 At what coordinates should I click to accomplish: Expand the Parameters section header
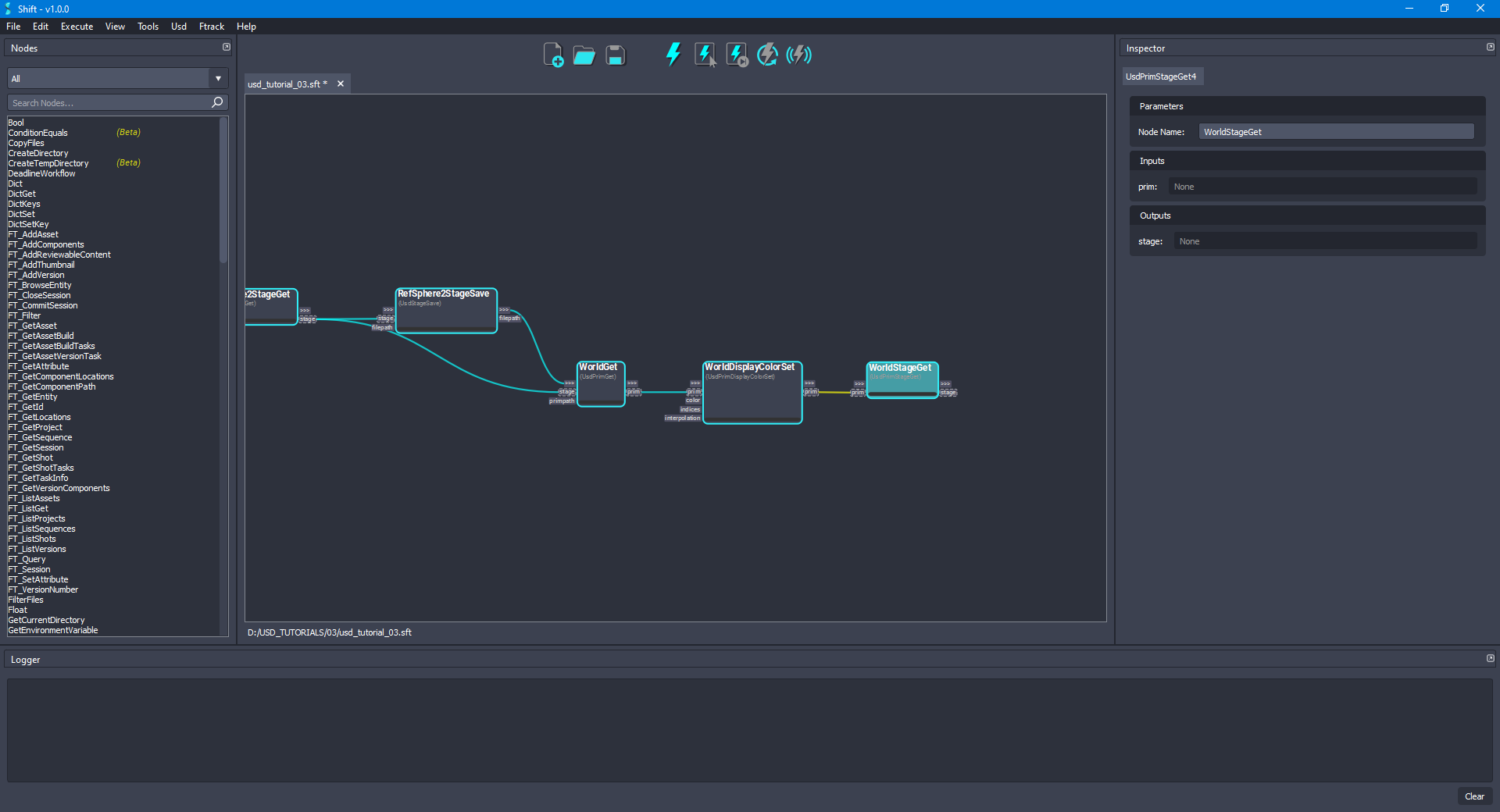pos(1162,105)
